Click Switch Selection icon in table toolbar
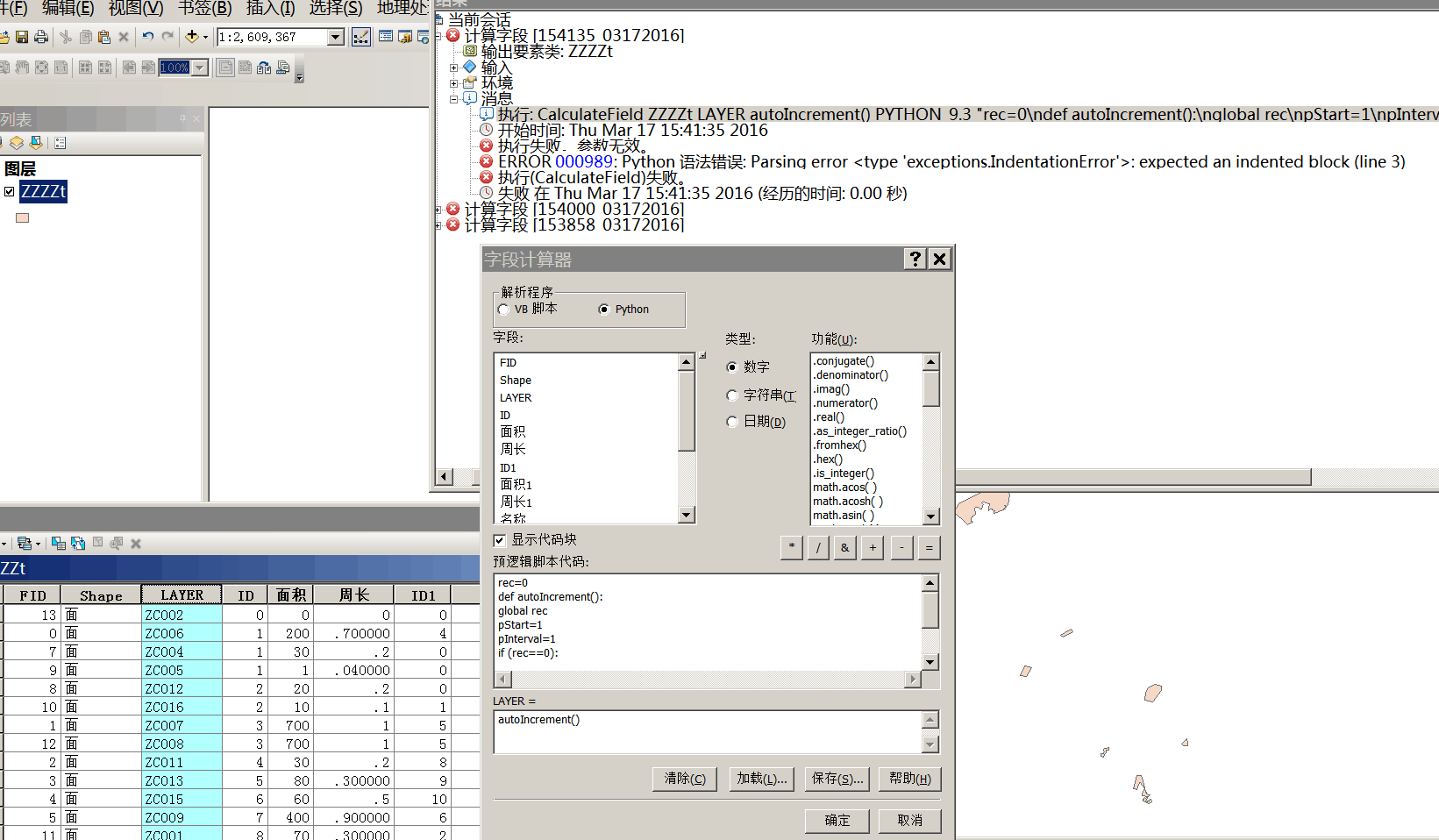The image size is (1439, 840). pos(78,544)
